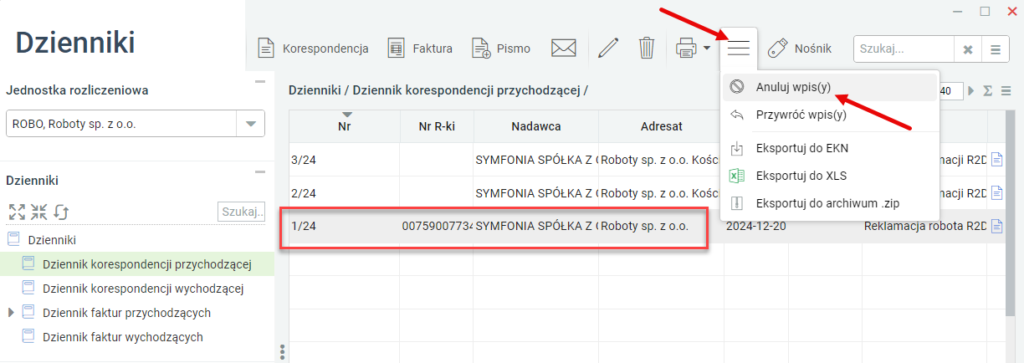This screenshot has height=363, width=1024.
Task: Click the Pismo toolbar button
Action: coord(502,48)
